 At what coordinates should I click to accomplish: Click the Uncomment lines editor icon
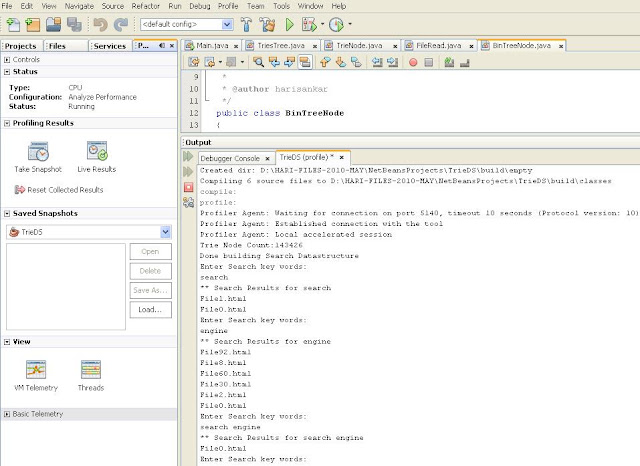pyautogui.click(x=464, y=62)
